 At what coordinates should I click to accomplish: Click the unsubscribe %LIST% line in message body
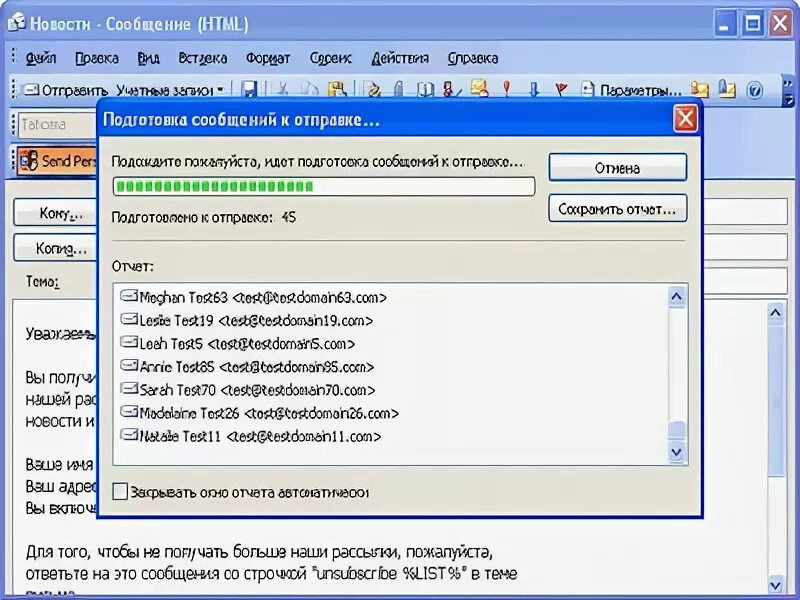[x=271, y=573]
